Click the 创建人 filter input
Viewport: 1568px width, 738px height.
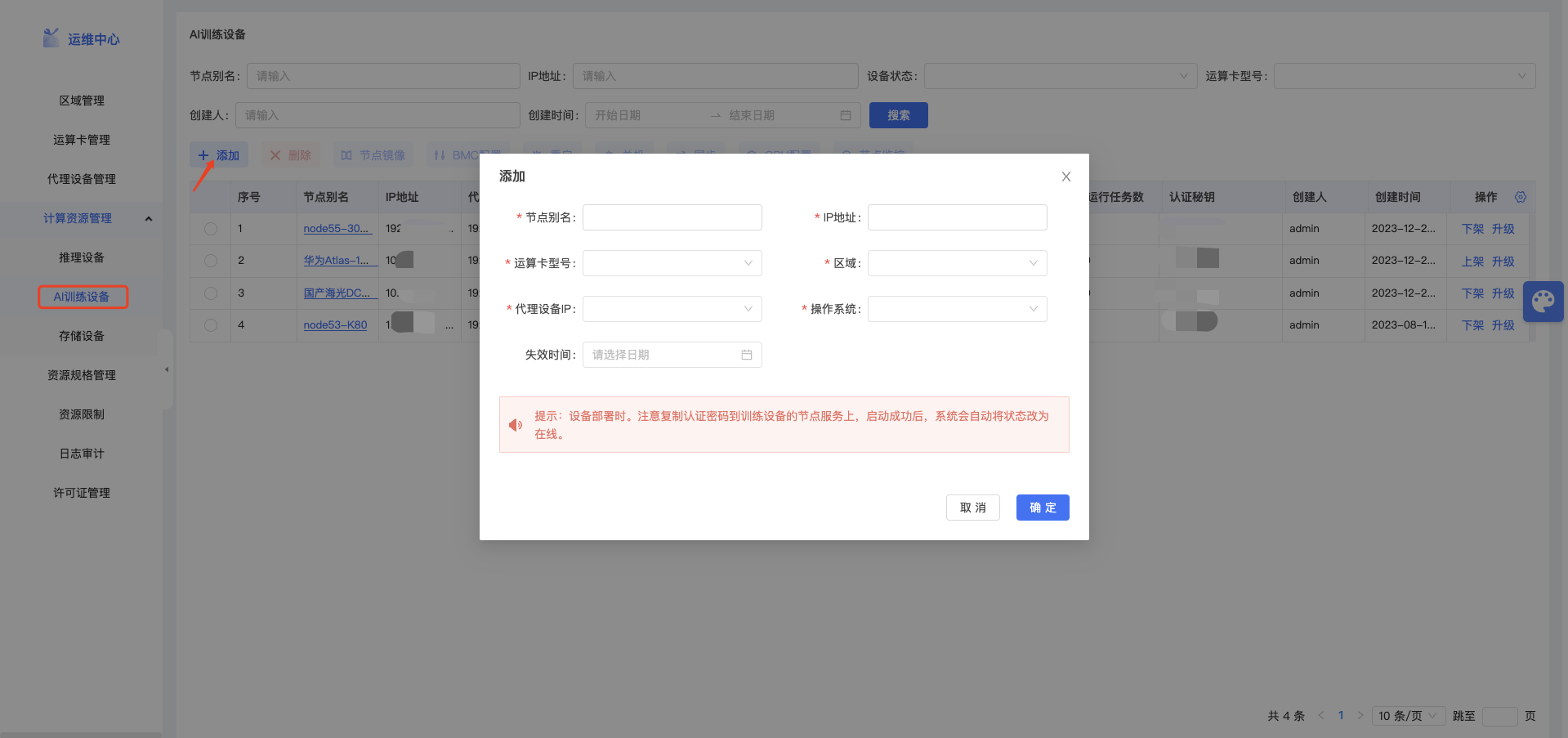point(377,115)
